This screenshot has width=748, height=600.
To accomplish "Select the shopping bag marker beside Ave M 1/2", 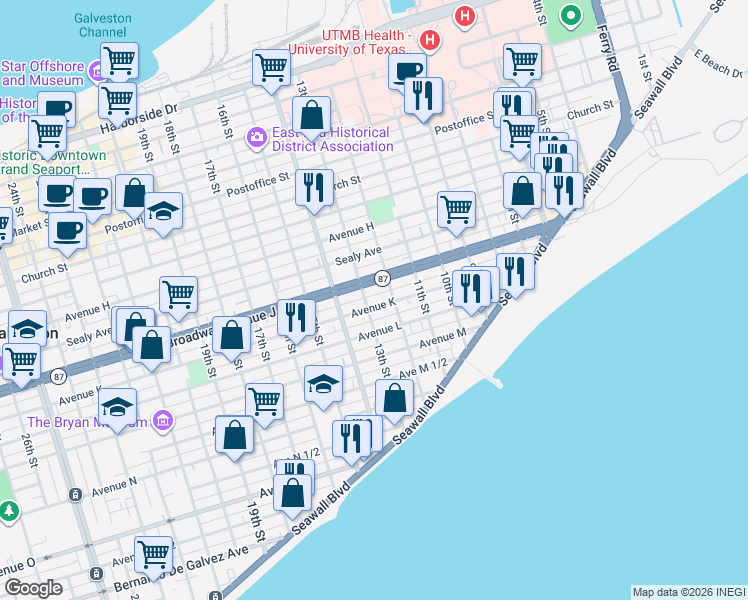I will click(394, 398).
